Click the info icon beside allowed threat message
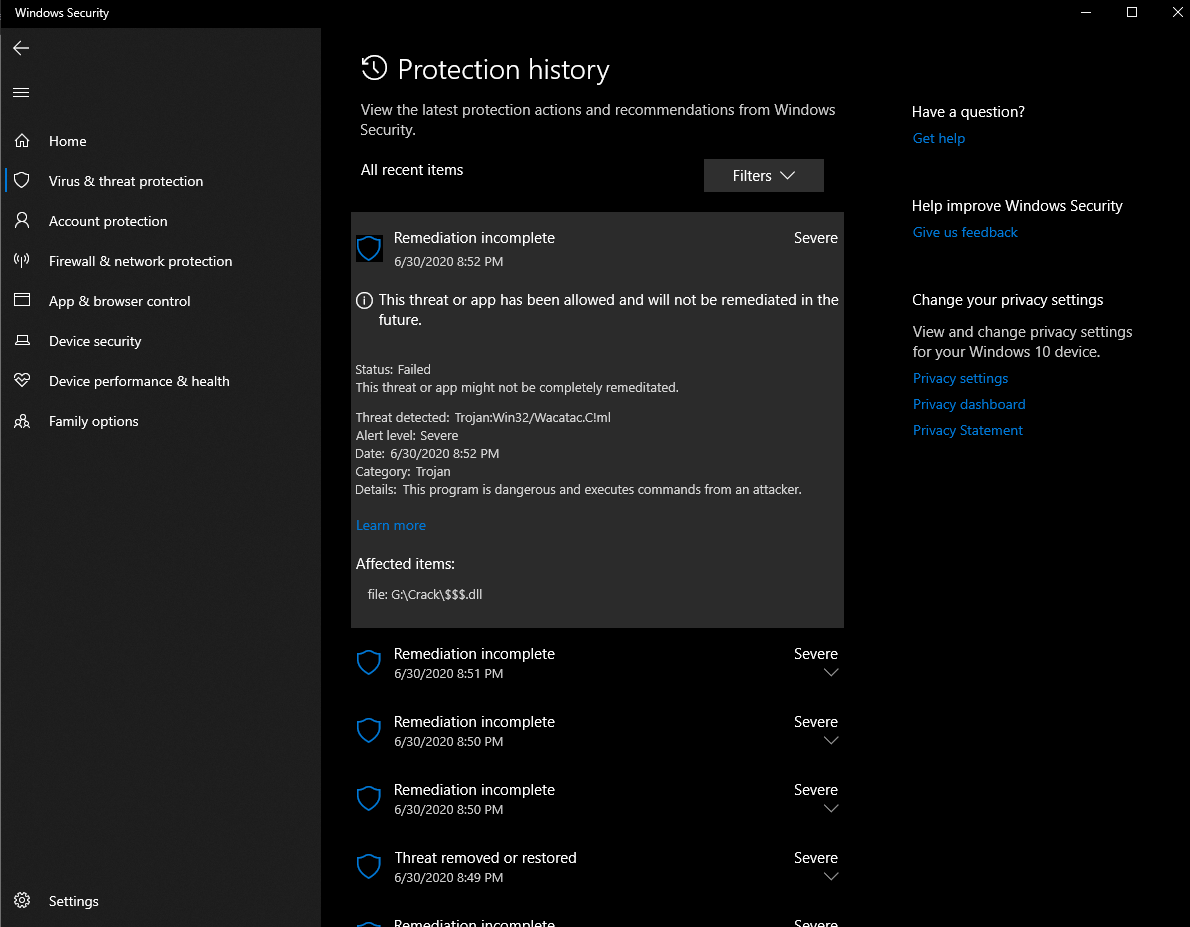Viewport: 1190px width, 927px height. point(364,301)
